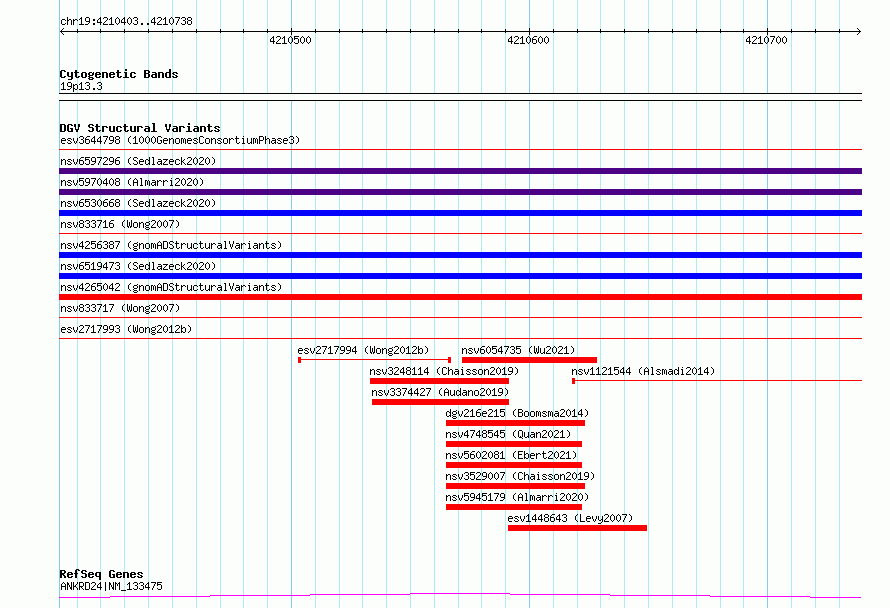This screenshot has width=890, height=608.
Task: Click the 4210600 ruler position label
Action: [528, 40]
